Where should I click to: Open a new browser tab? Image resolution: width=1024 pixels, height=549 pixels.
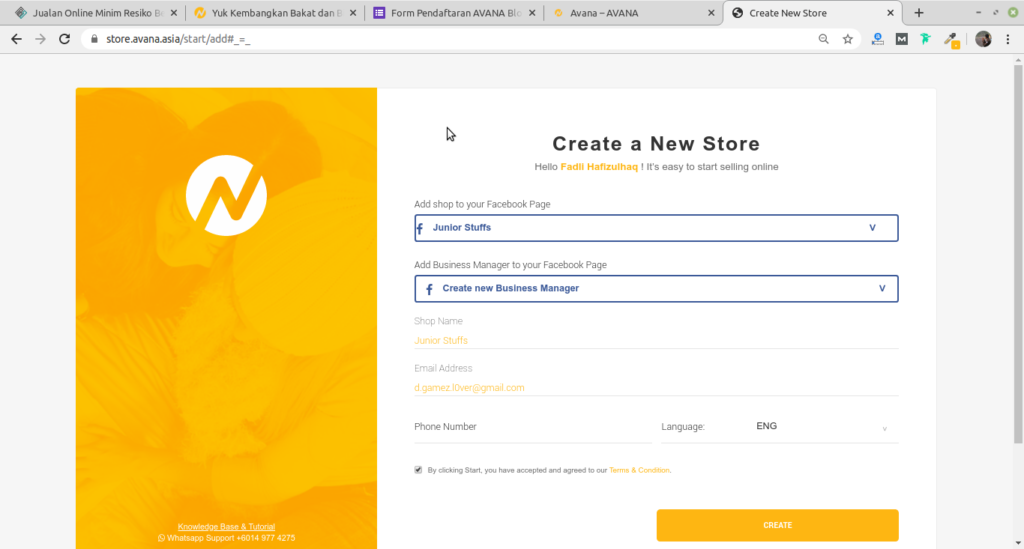click(919, 13)
